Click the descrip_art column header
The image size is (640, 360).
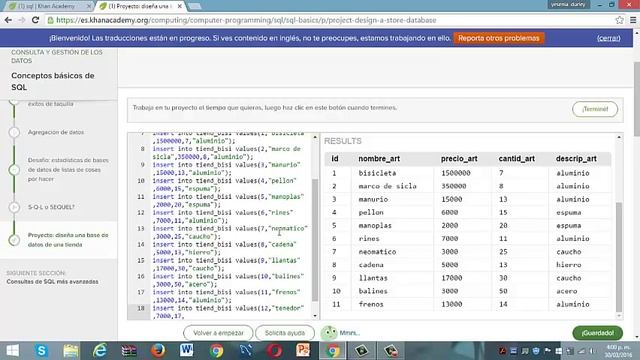[x=576, y=159]
